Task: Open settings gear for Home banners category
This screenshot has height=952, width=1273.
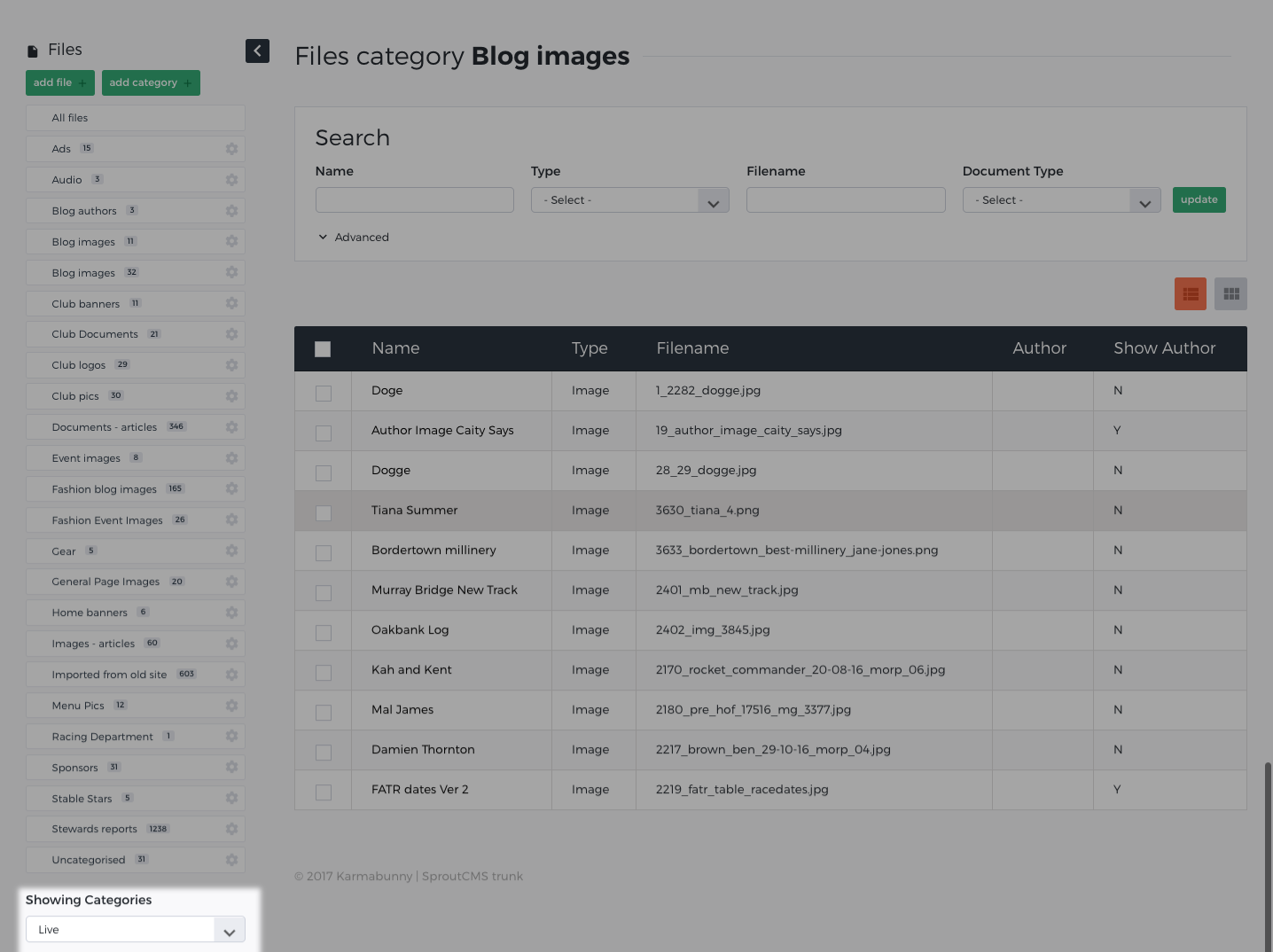Action: 231,613
